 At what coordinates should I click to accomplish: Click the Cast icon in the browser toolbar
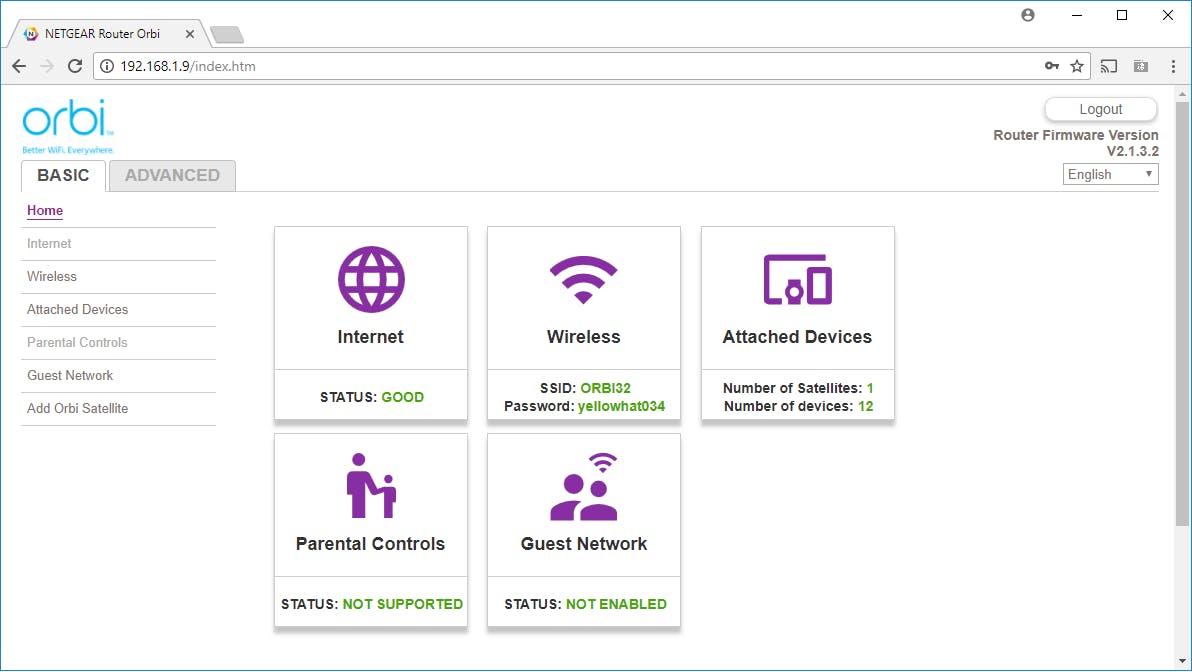coord(1109,66)
